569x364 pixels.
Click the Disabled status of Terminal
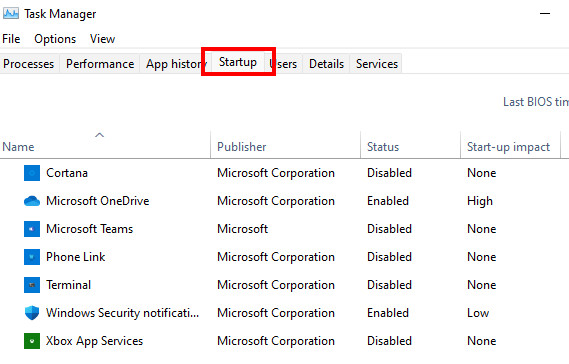pos(389,285)
